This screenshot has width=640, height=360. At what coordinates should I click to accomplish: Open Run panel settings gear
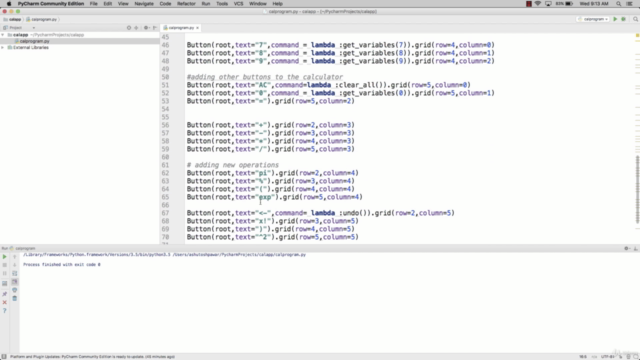627,248
